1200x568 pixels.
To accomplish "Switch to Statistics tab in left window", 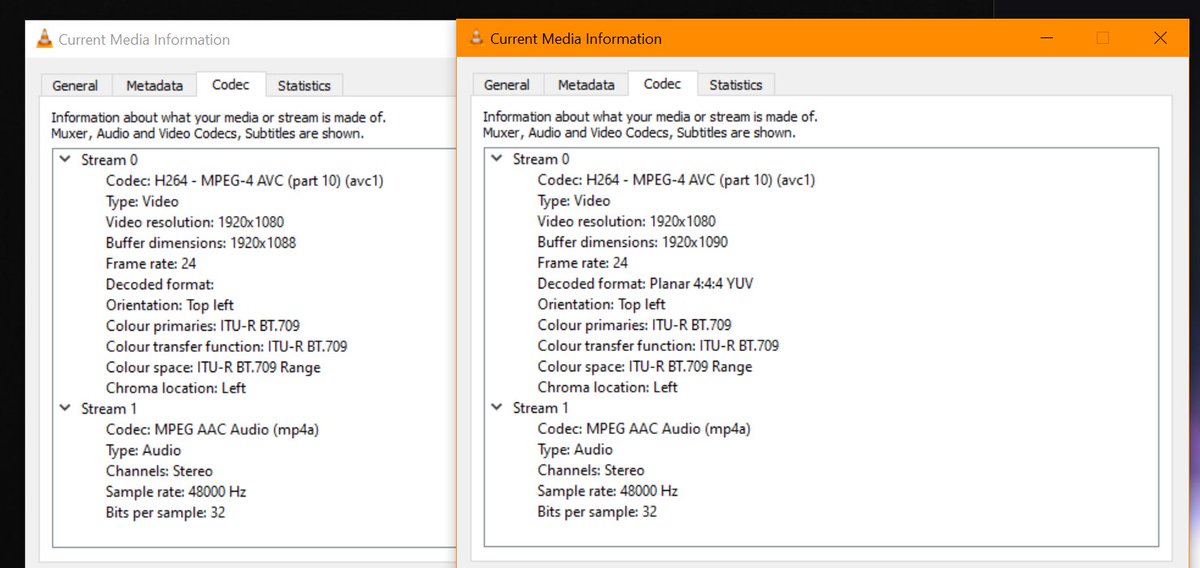I will [304, 86].
